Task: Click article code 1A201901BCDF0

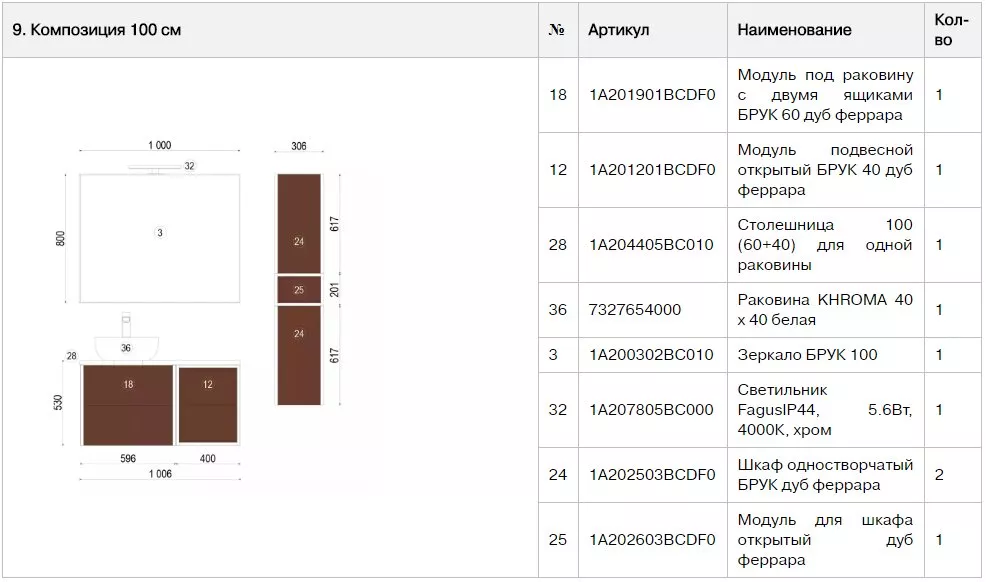Action: (651, 95)
